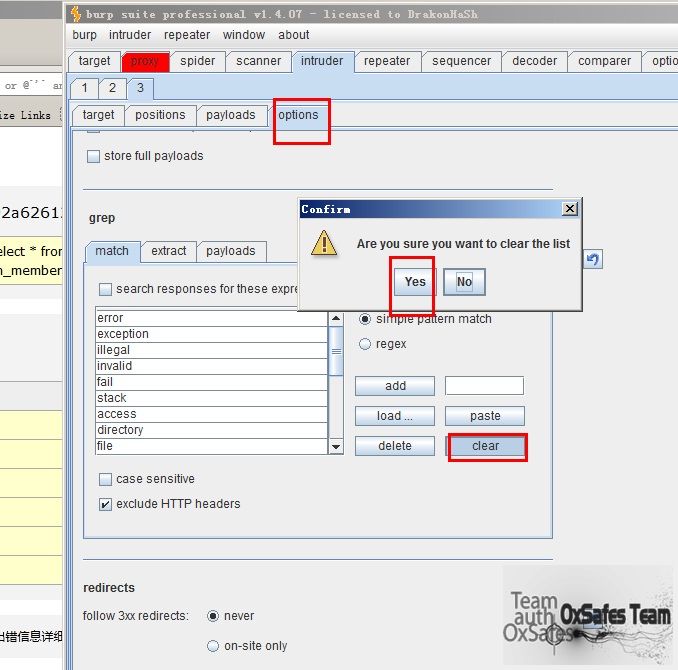This screenshot has width=678, height=670.
Task: Click scroll up arrow of expression list
Action: pos(336,318)
